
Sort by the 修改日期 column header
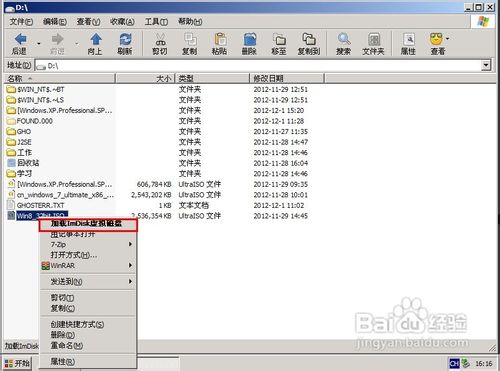[287, 79]
